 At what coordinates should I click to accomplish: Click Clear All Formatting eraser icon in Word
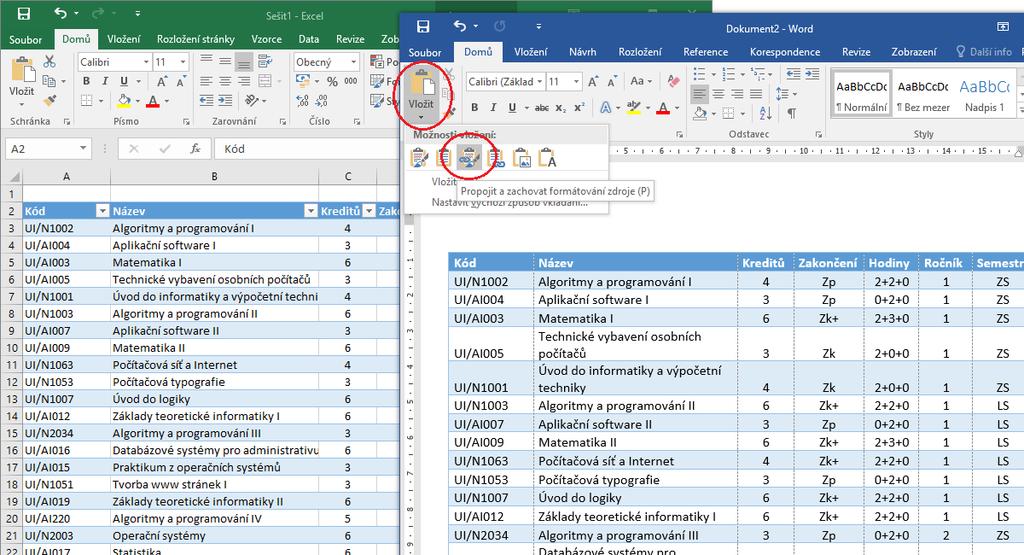coord(673,81)
